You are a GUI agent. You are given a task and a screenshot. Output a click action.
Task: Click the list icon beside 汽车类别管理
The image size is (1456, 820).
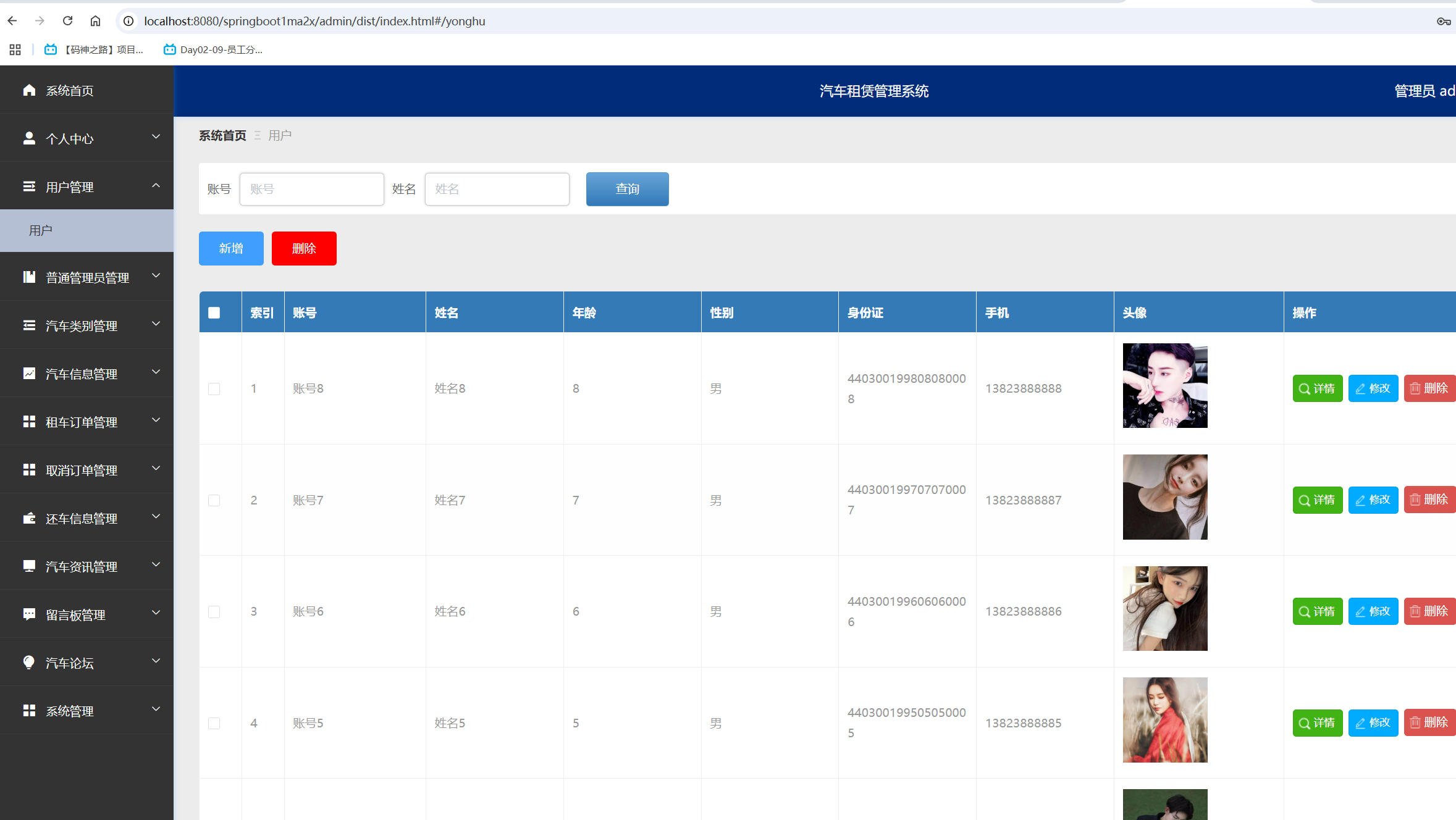29,325
